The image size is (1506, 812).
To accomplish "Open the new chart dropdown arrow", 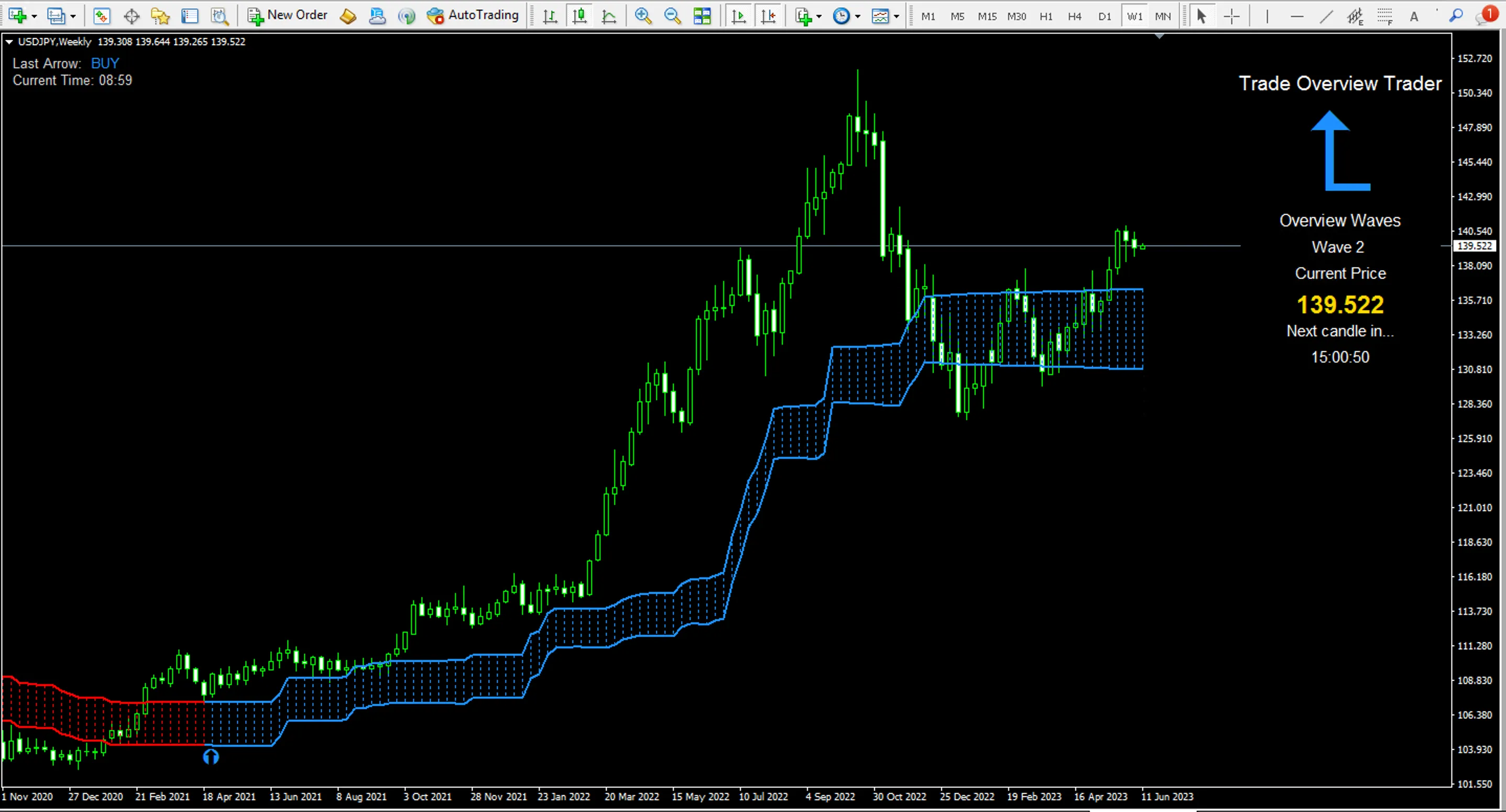I will (x=34, y=16).
